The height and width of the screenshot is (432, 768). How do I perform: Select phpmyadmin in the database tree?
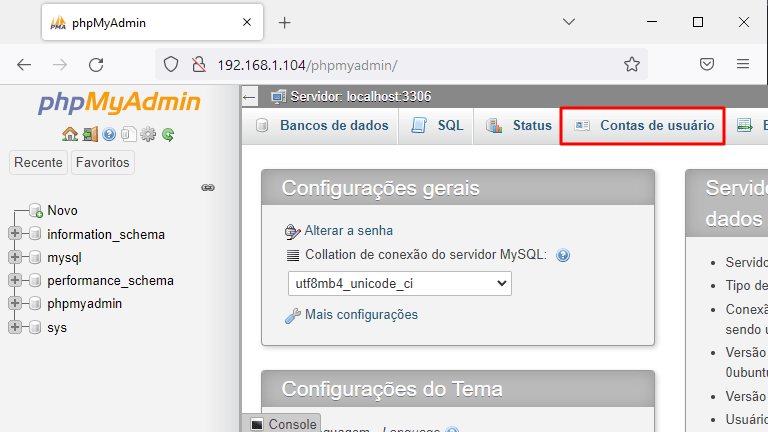(84, 304)
